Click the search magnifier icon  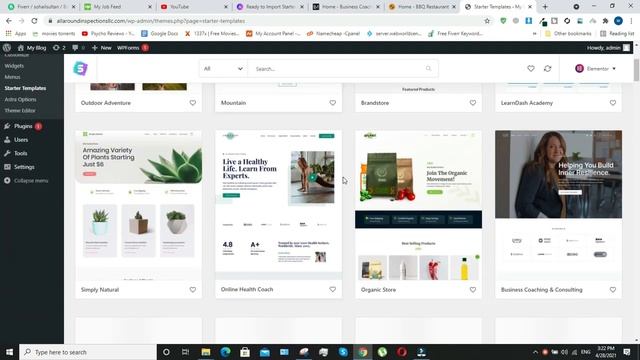click(428, 69)
